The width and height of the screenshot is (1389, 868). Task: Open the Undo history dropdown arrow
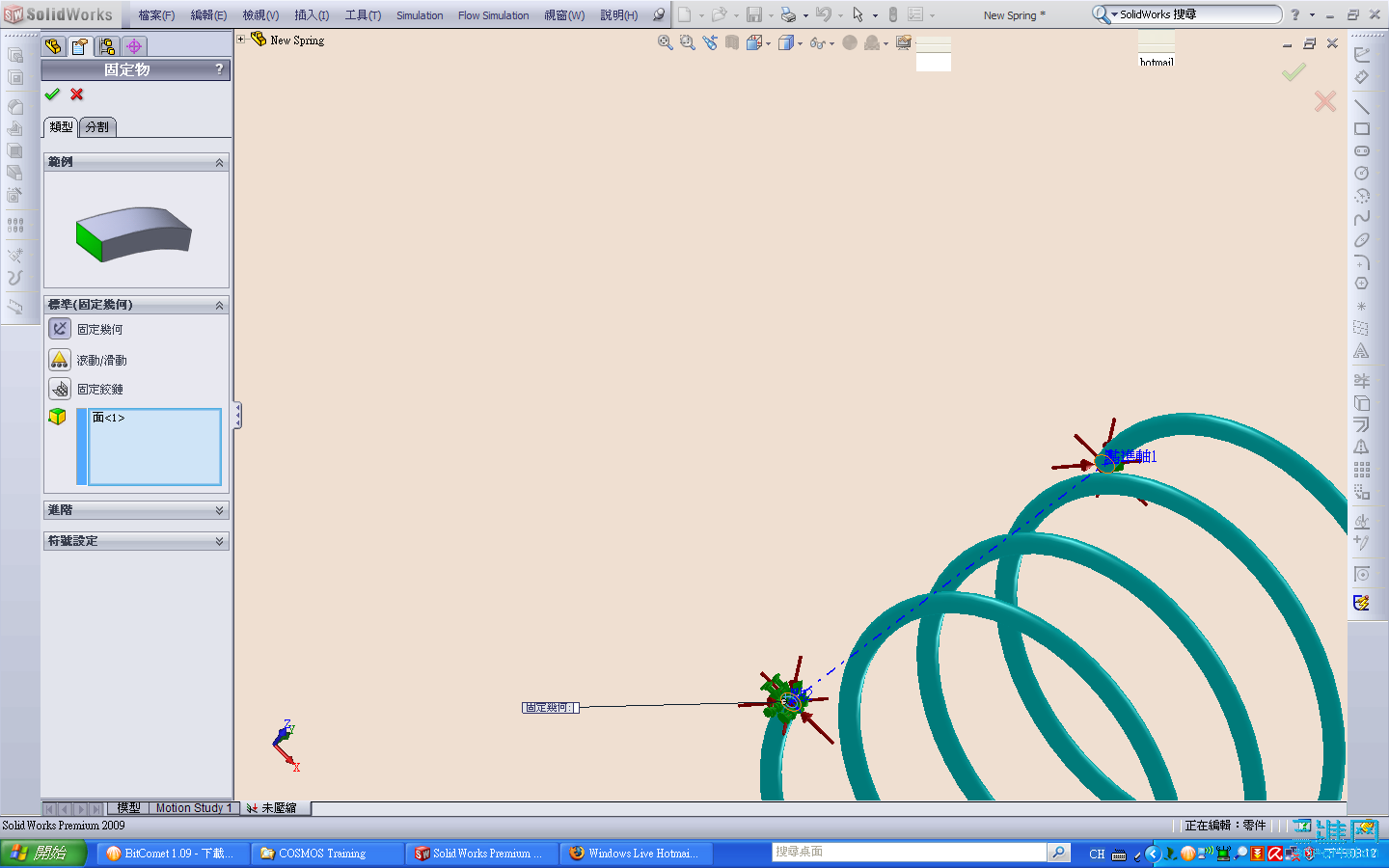click(840, 15)
